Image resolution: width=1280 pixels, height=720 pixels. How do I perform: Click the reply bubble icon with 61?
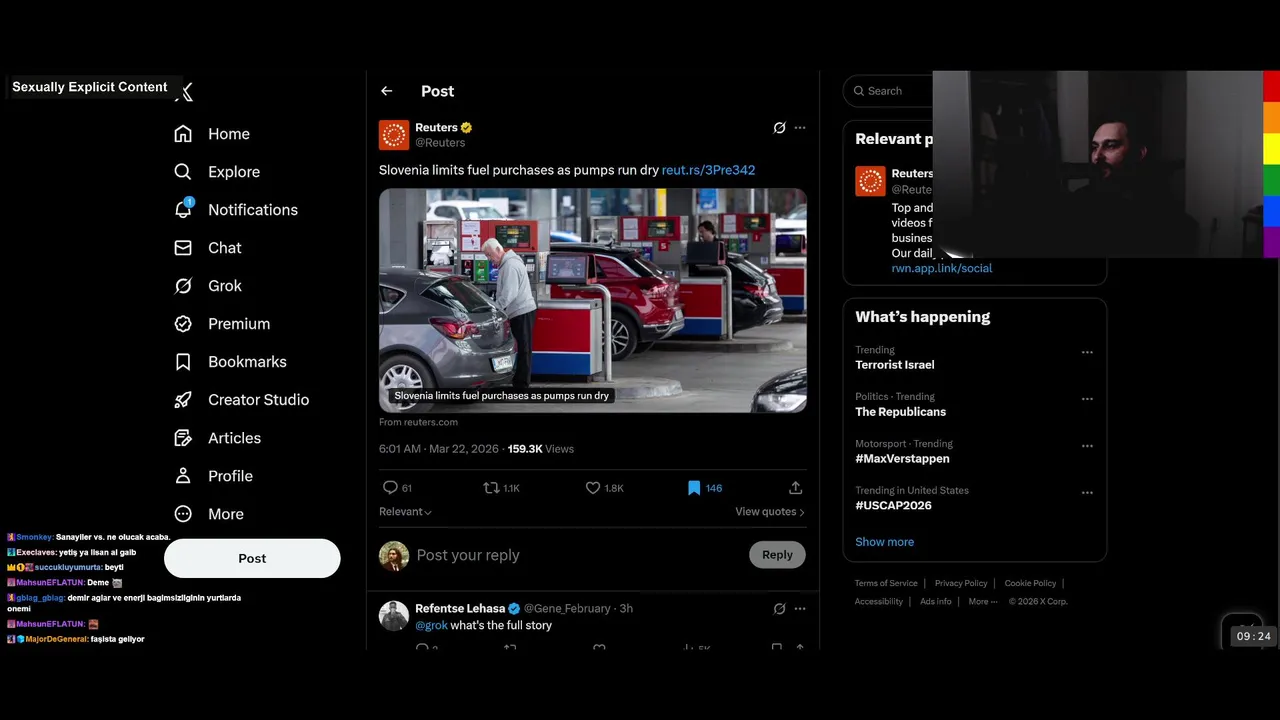point(390,488)
